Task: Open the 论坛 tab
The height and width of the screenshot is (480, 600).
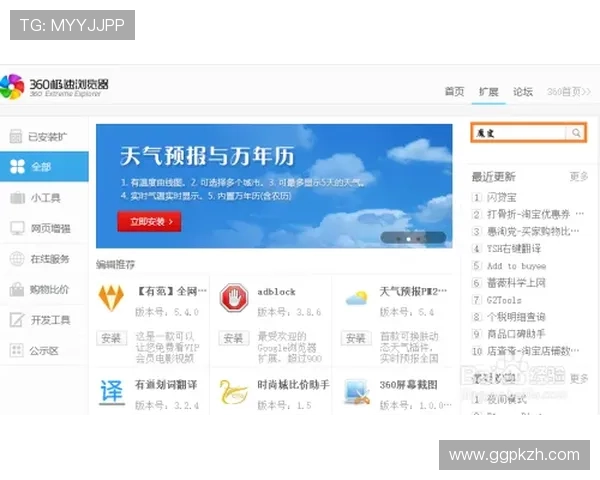Action: click(x=523, y=92)
